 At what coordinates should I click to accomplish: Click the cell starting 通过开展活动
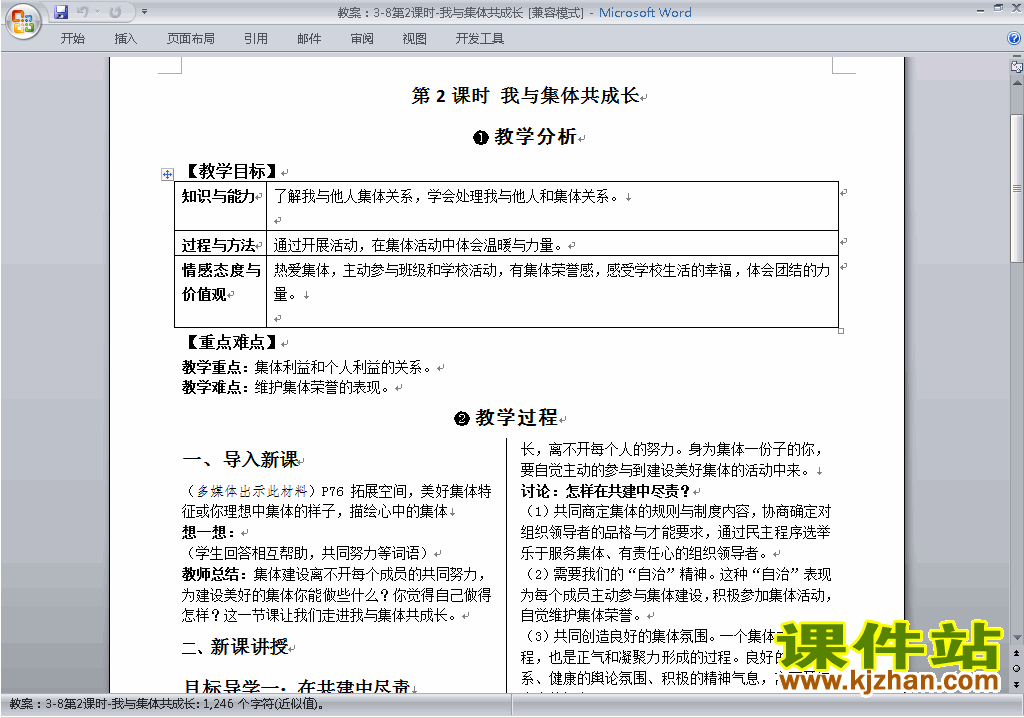[x=552, y=243]
